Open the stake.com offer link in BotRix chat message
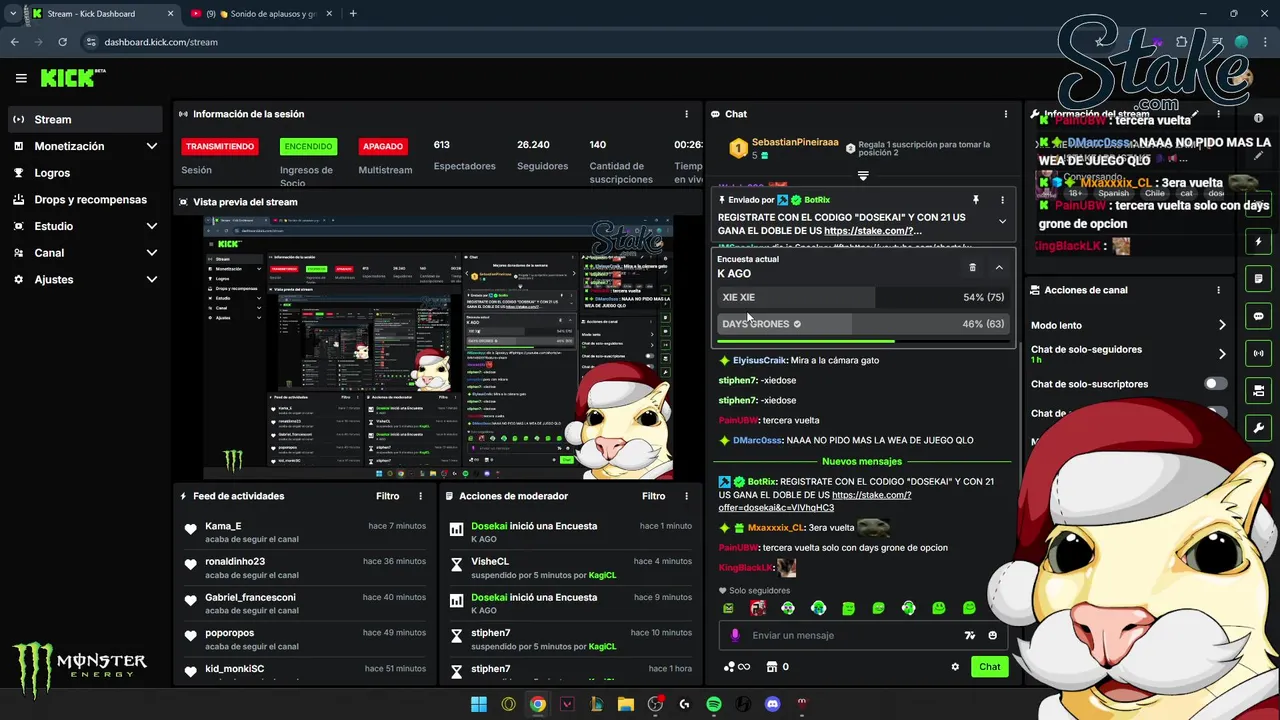Screen dimensions: 1280x720 (815, 501)
